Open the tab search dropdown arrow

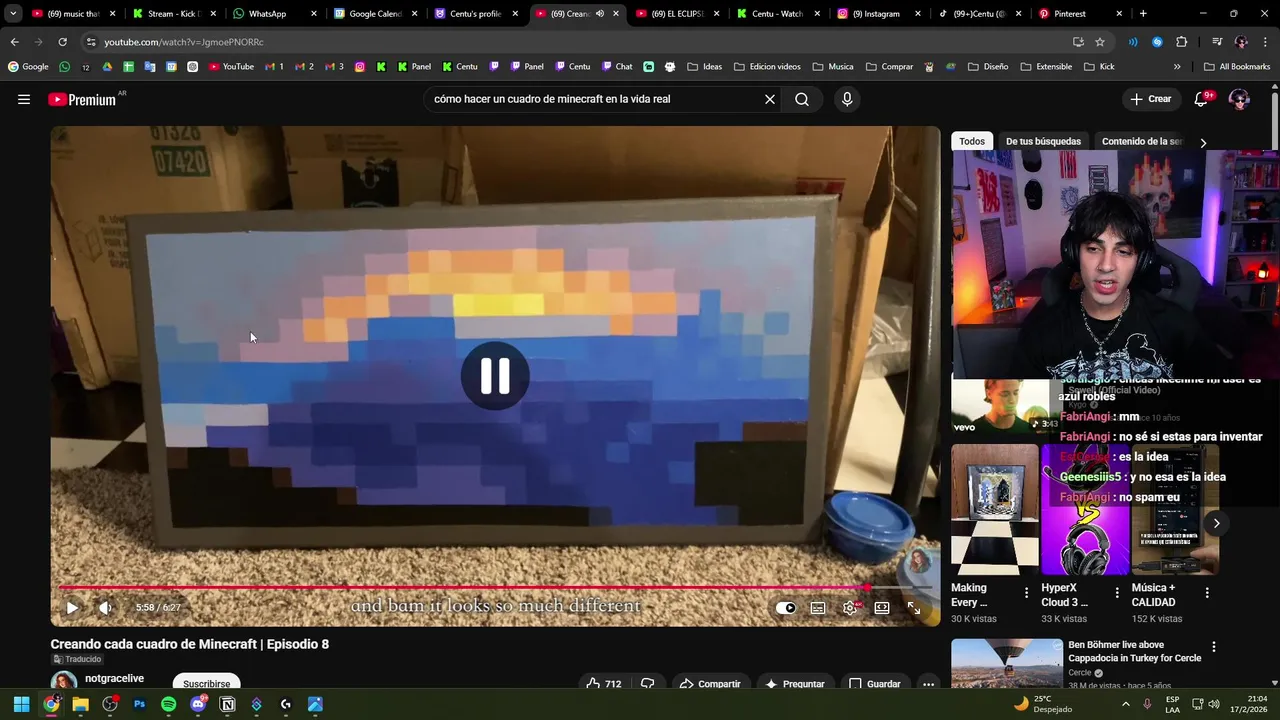pyautogui.click(x=13, y=14)
